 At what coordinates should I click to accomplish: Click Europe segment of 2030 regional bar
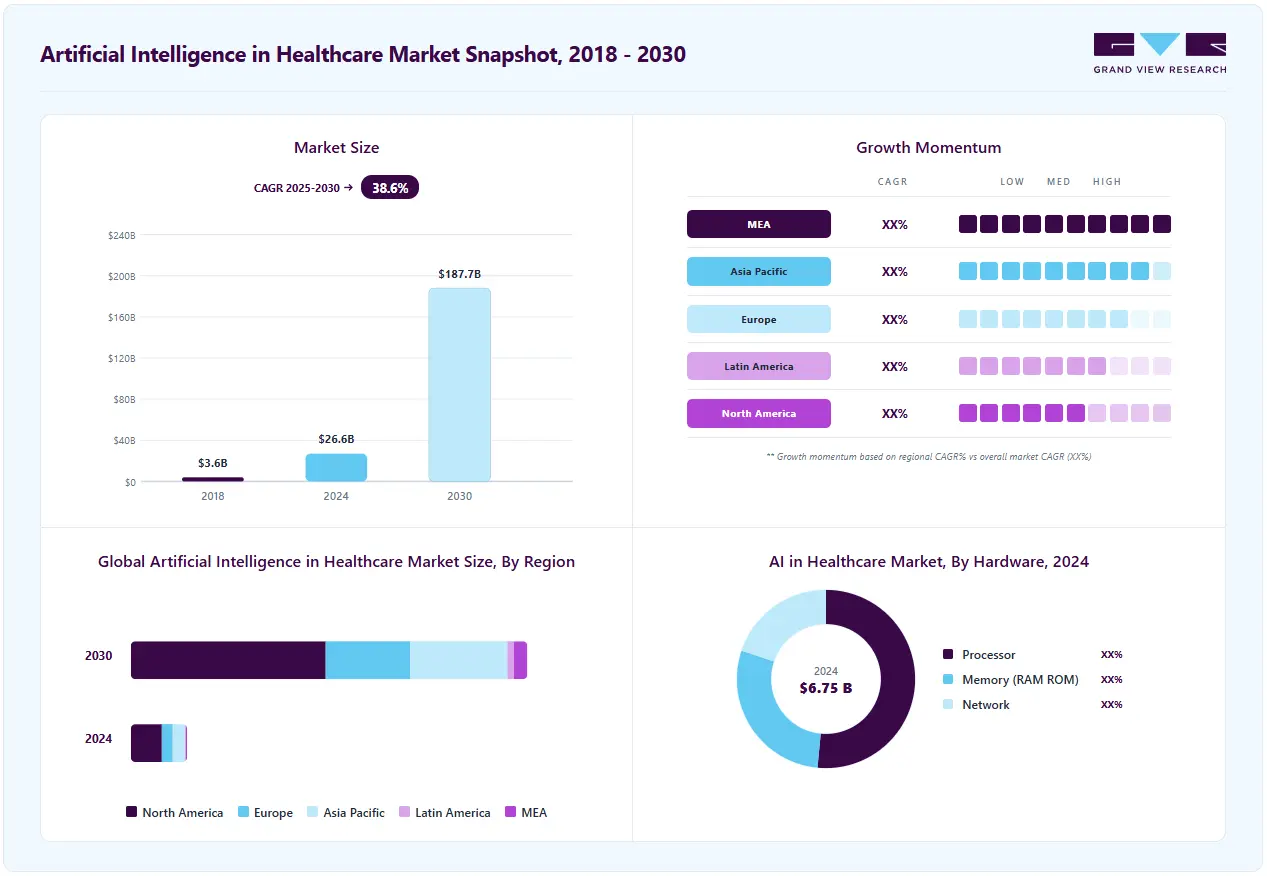pyautogui.click(x=368, y=660)
